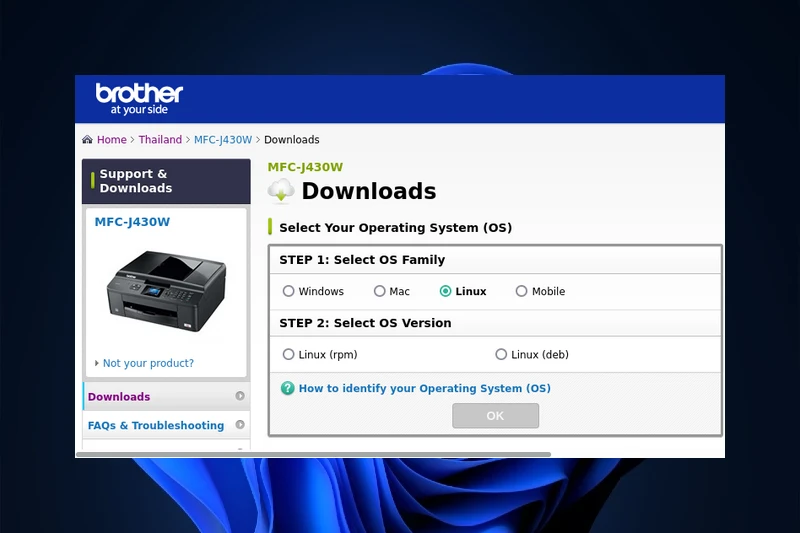800x533 pixels.
Task: Select the Mobile radio button
Action: click(x=522, y=292)
